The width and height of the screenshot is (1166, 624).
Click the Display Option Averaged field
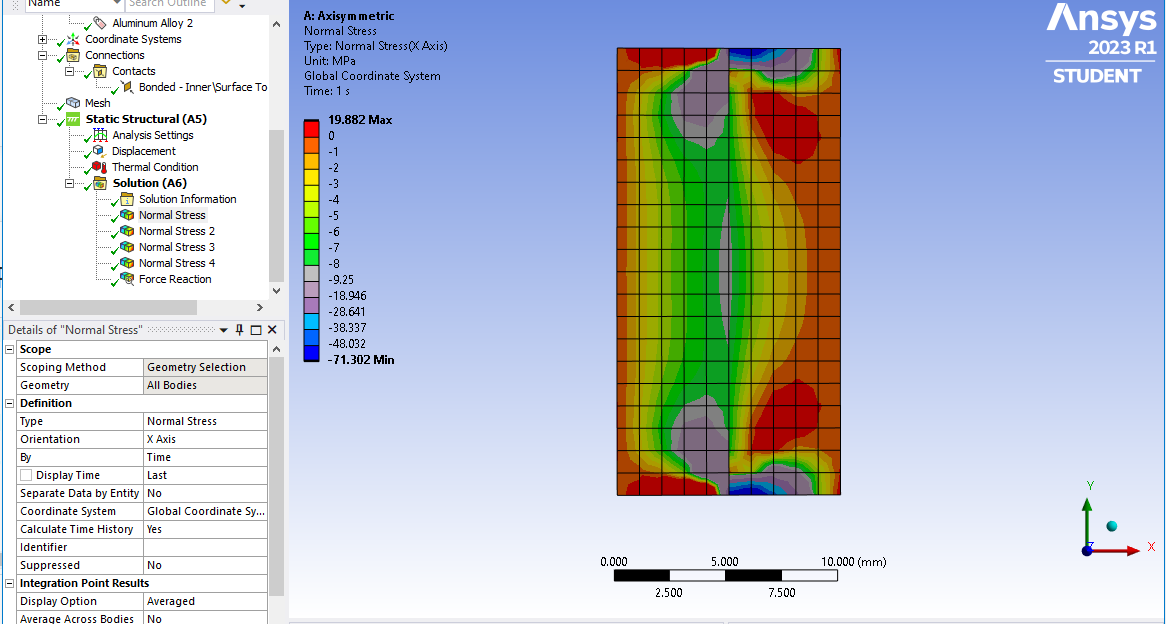coord(205,601)
